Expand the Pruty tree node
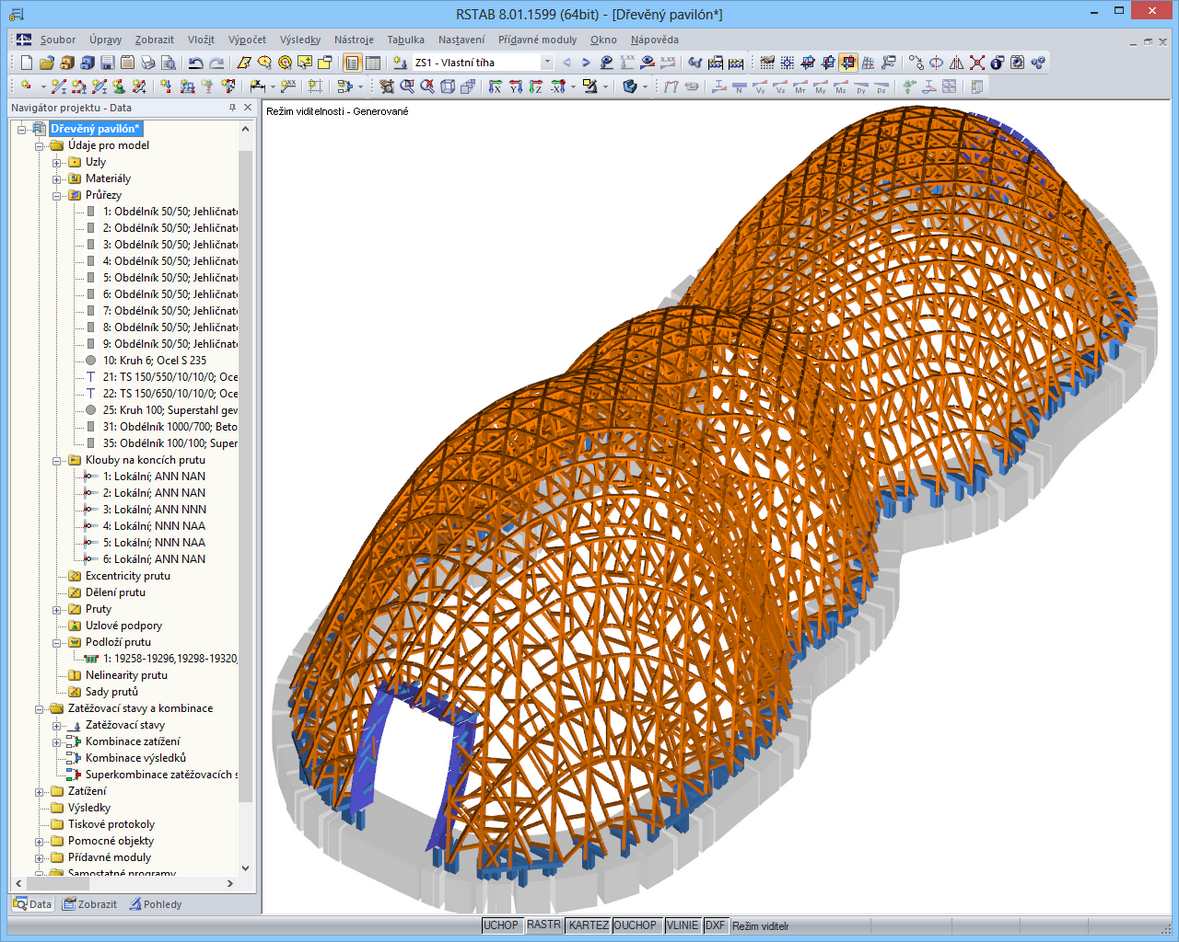Screen dimensions: 1179x942 pos(56,610)
